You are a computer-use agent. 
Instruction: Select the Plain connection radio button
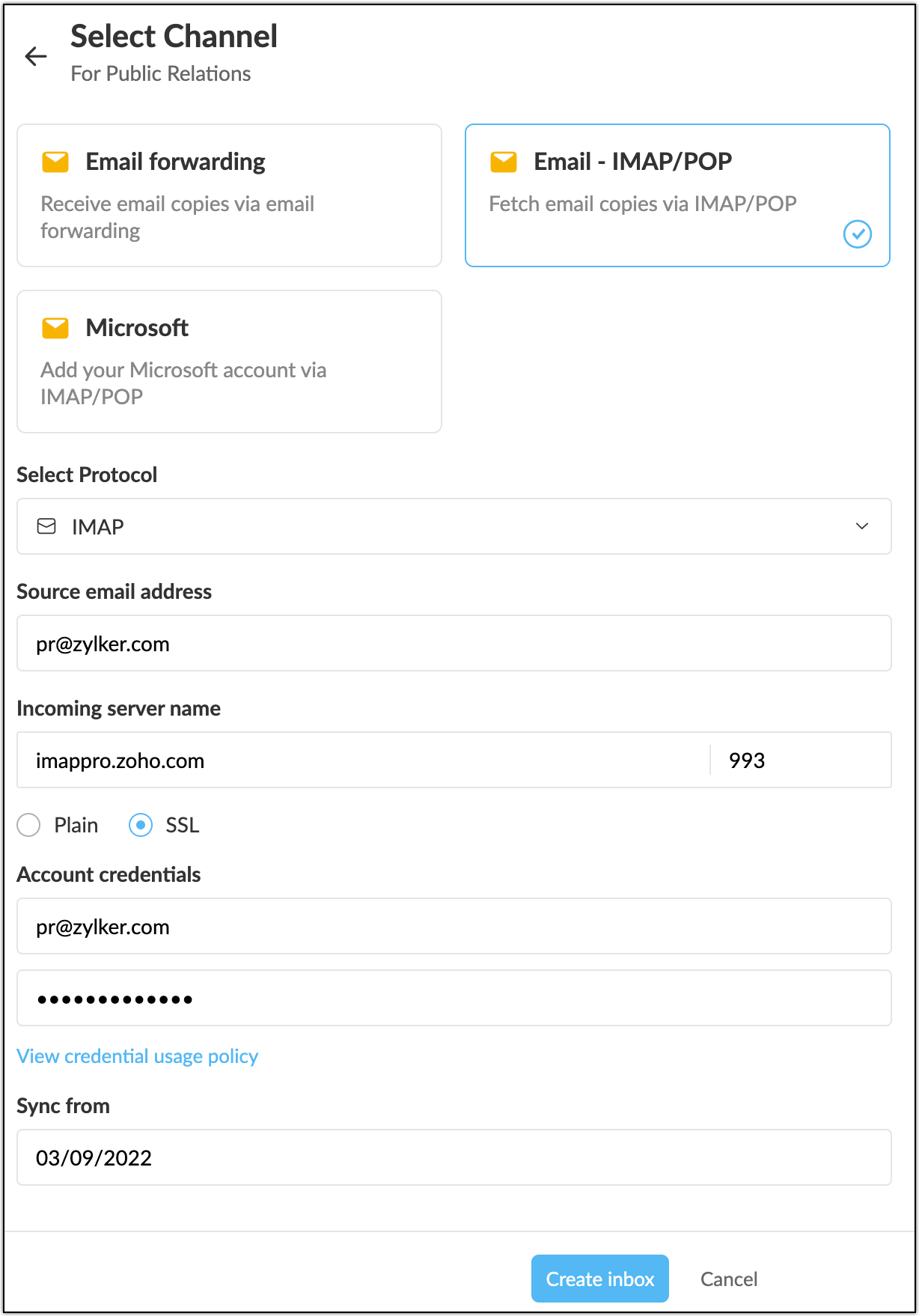click(x=28, y=825)
